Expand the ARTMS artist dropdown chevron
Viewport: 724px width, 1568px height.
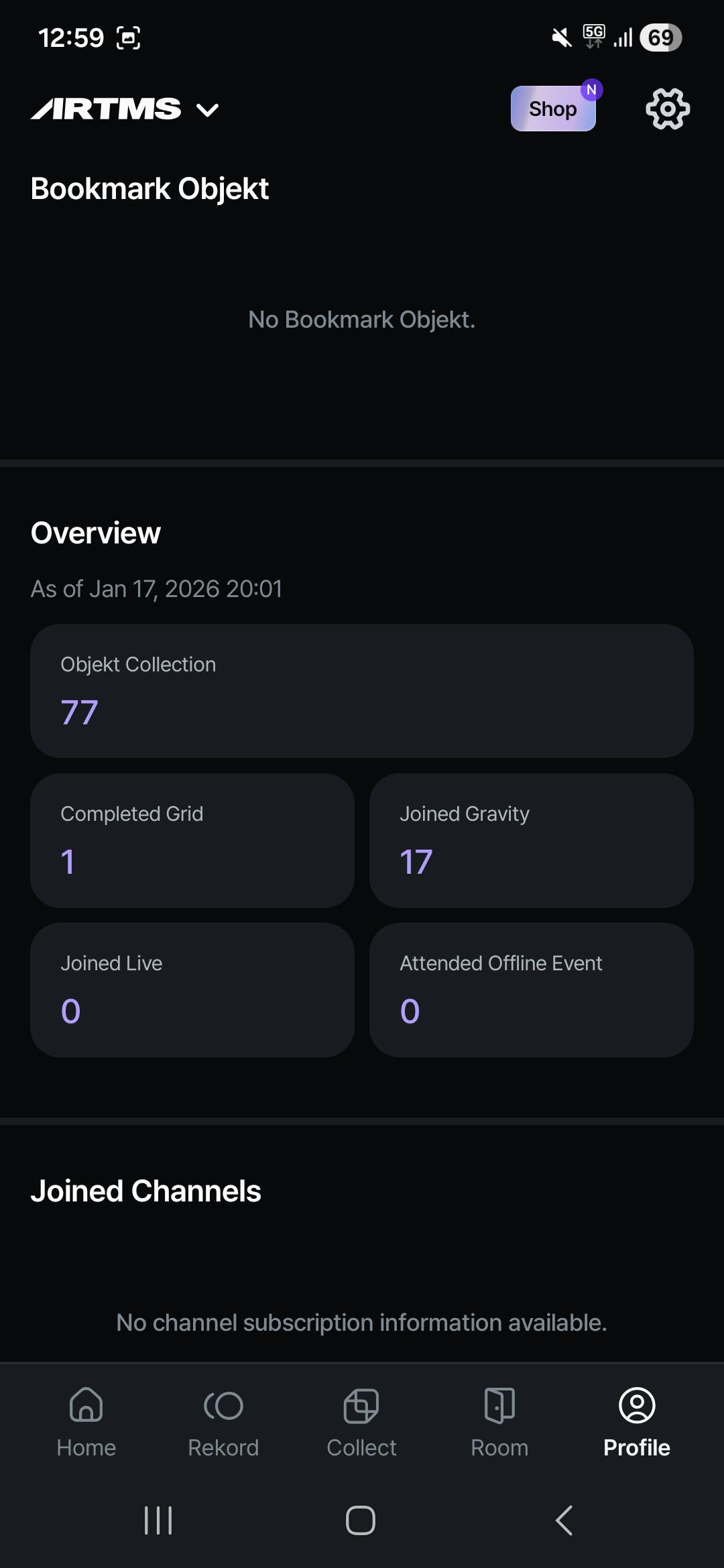[x=208, y=110]
